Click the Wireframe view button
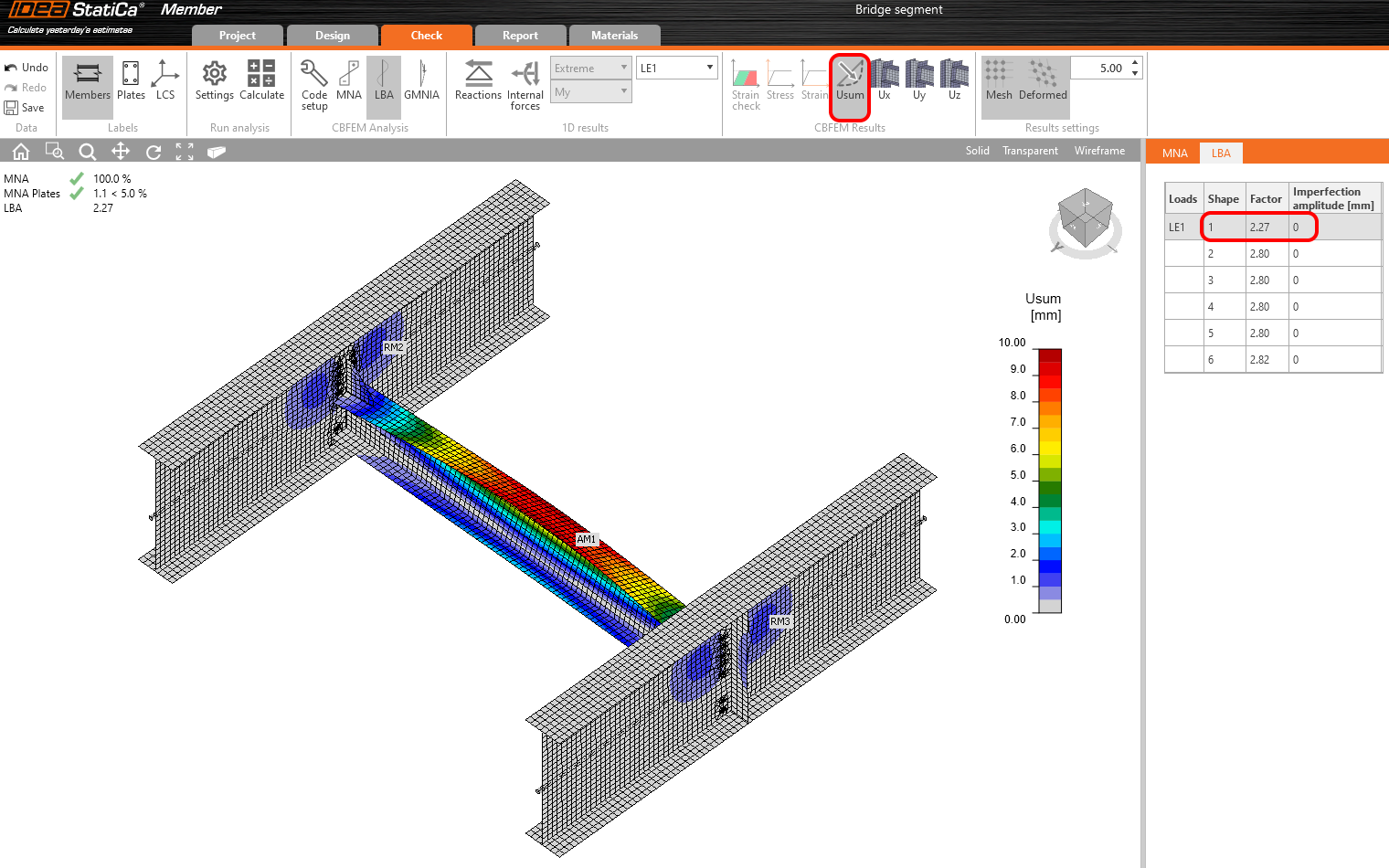Image resolution: width=1389 pixels, height=868 pixels. click(x=1099, y=152)
